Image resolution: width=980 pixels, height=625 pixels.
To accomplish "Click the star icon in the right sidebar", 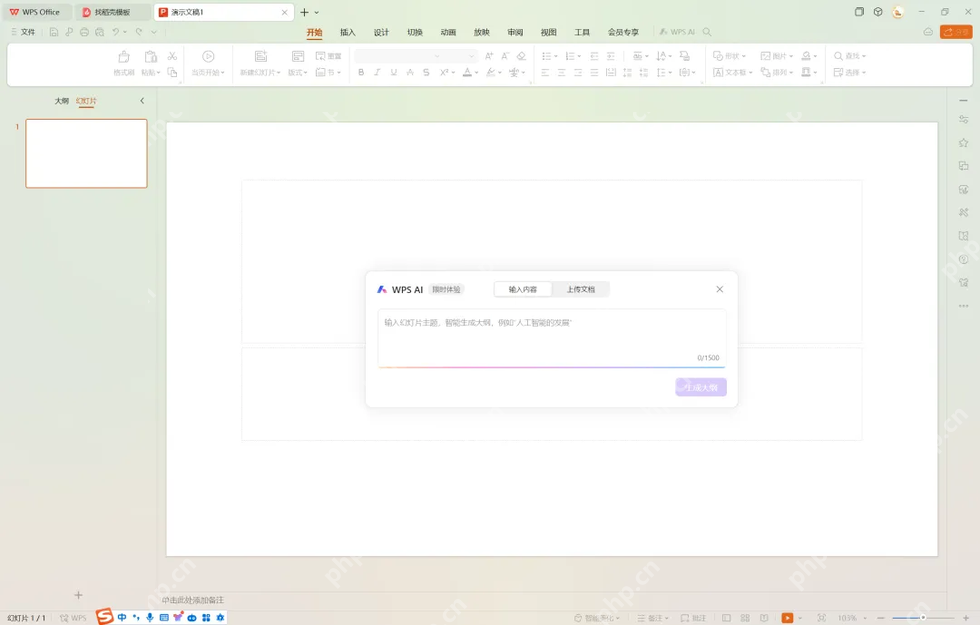I will click(963, 142).
